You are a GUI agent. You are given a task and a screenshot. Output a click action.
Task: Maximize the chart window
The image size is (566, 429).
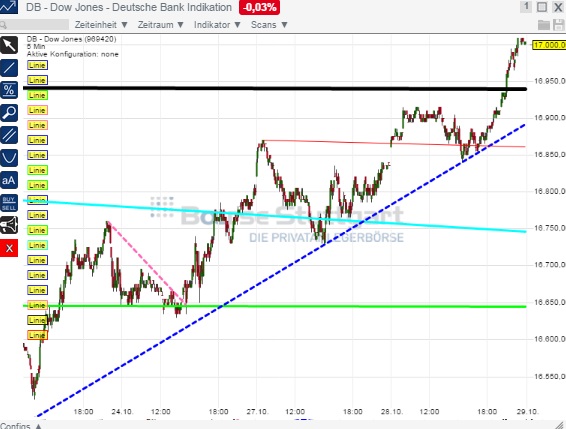(542, 7)
